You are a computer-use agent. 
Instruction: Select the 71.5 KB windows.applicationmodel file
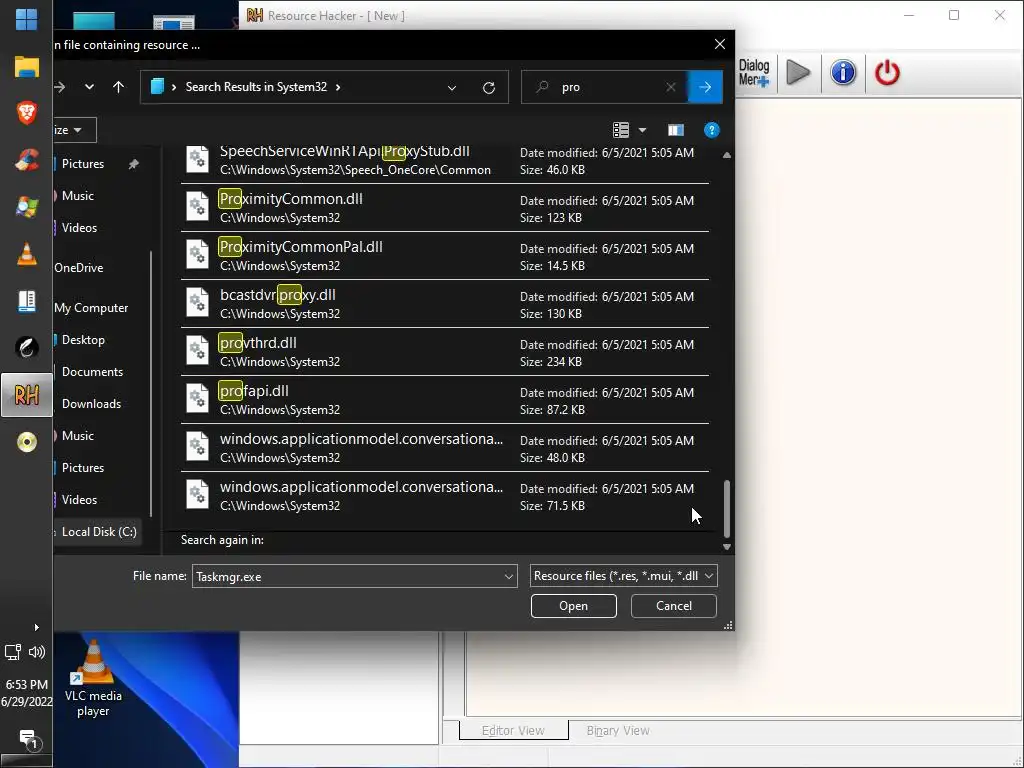(445, 496)
